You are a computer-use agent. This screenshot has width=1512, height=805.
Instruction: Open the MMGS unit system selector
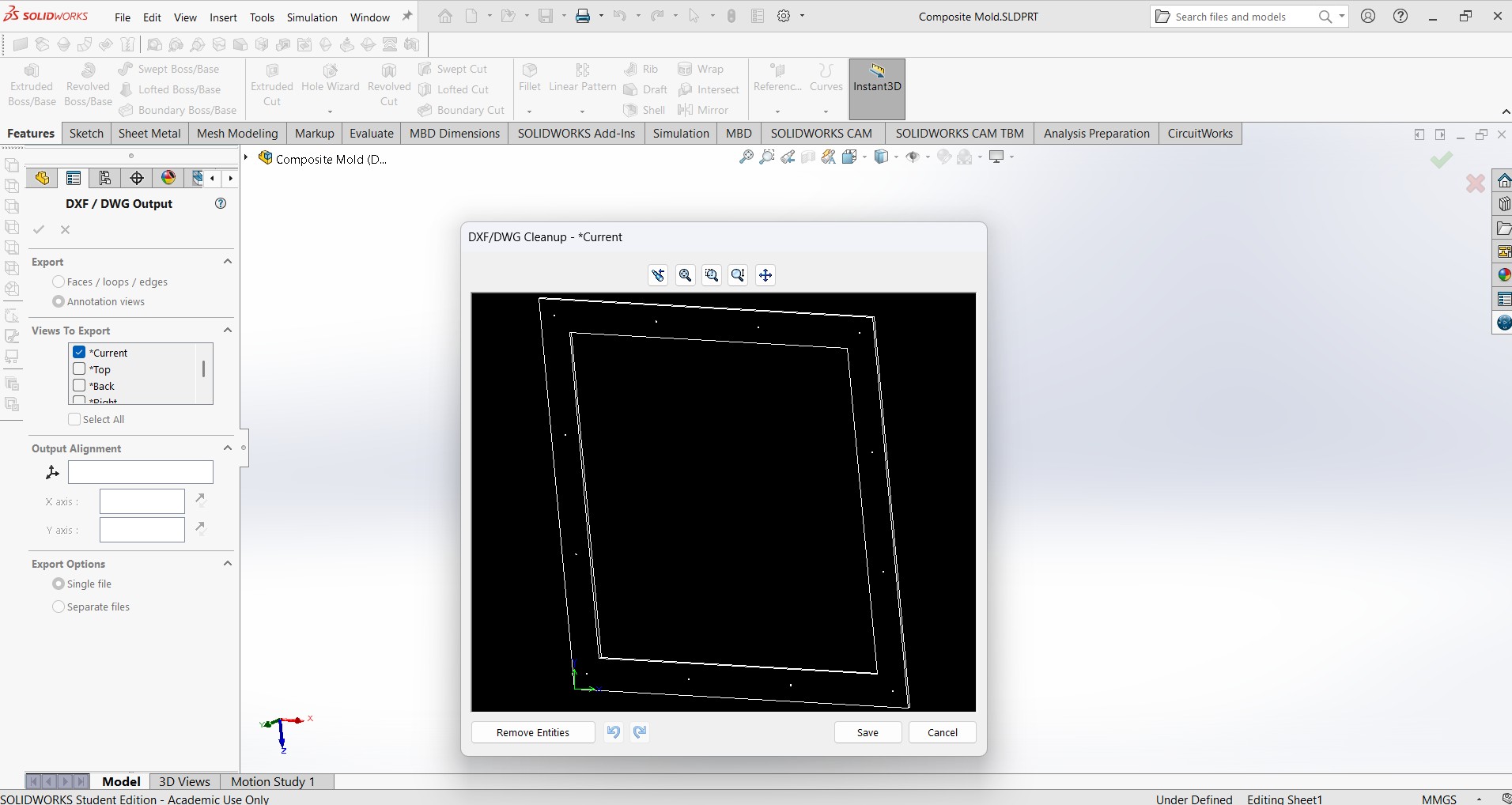1439,799
